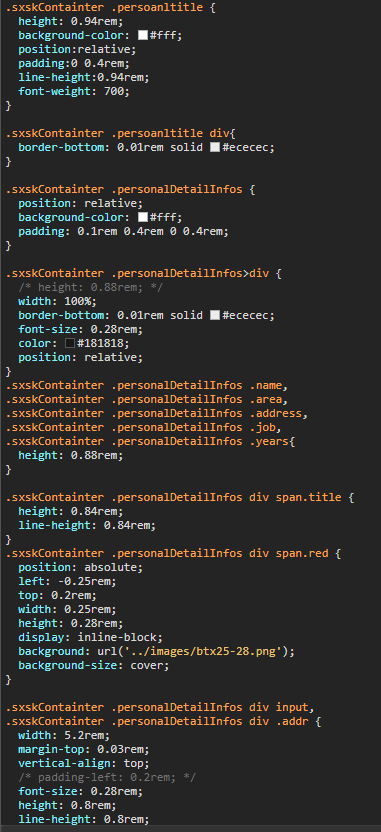Viewport: 381px width, 832px height.
Task: Open the #ececec swatch in the .personalDetailInfos>div rule
Action: [x=215, y=316]
